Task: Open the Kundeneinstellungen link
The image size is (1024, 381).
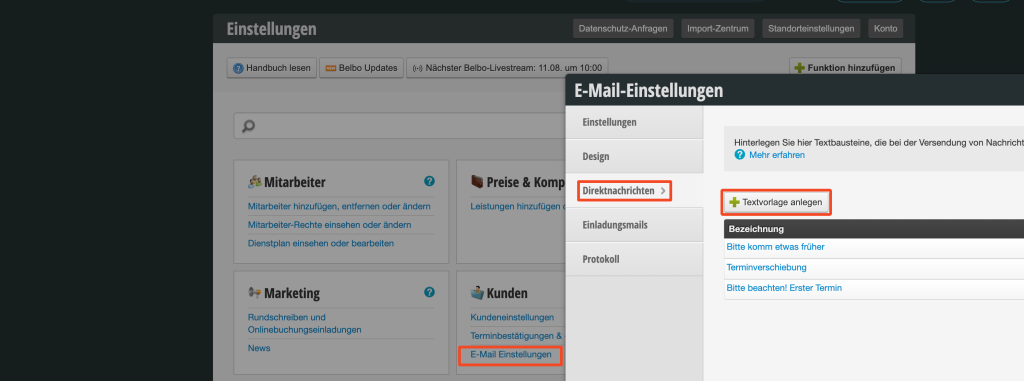Action: (512, 318)
